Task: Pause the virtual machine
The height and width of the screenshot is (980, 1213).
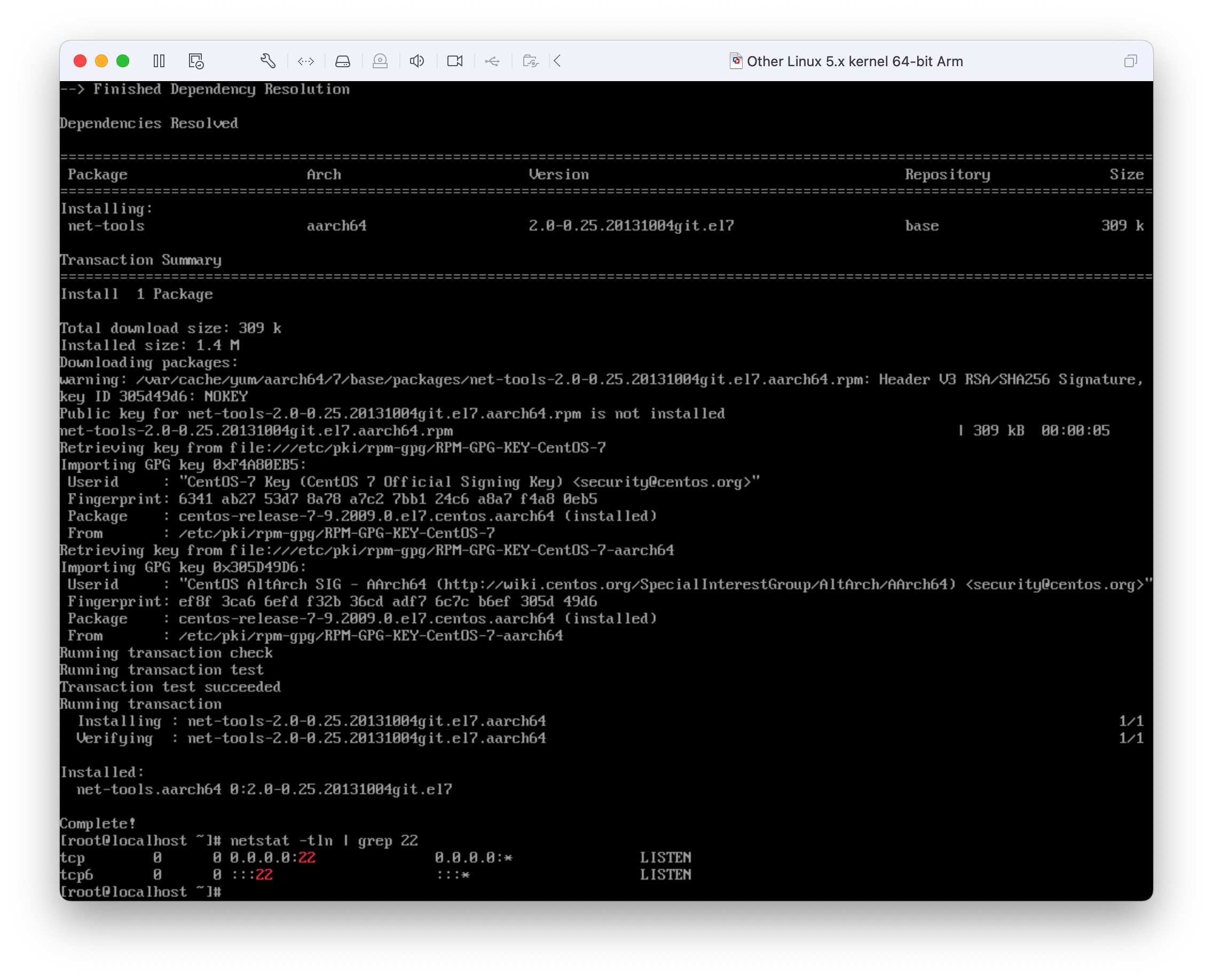Action: point(159,61)
